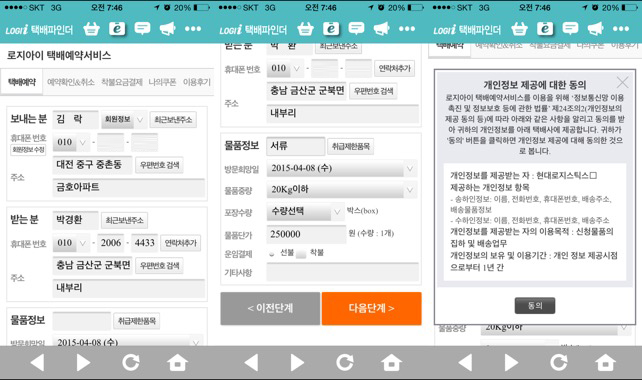Screen dimensions: 642x380
Task: Focus the phone number field showing 4433
Action: [145, 243]
